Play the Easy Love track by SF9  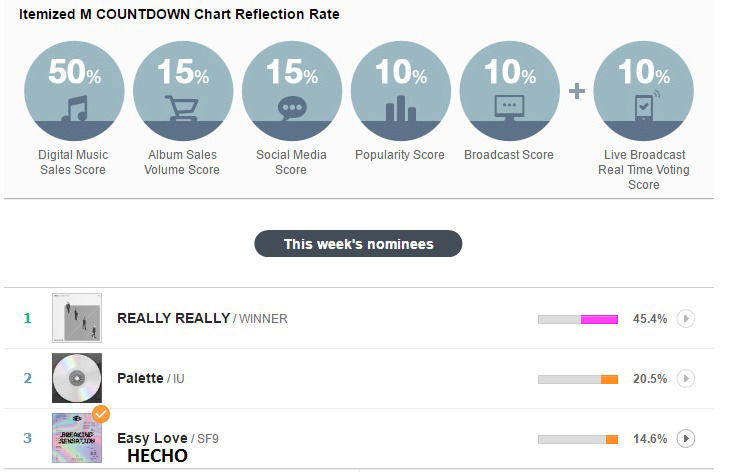pos(685,438)
